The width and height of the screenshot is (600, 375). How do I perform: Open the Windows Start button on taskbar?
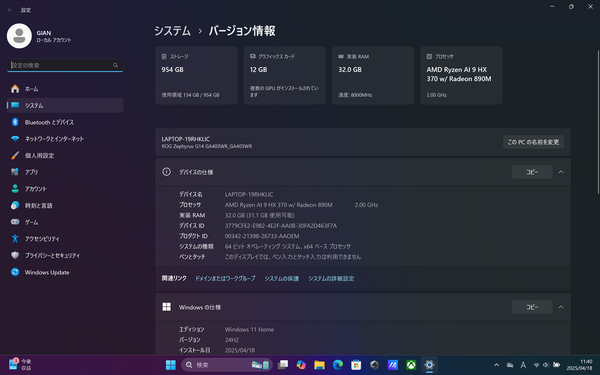[x=171, y=365]
